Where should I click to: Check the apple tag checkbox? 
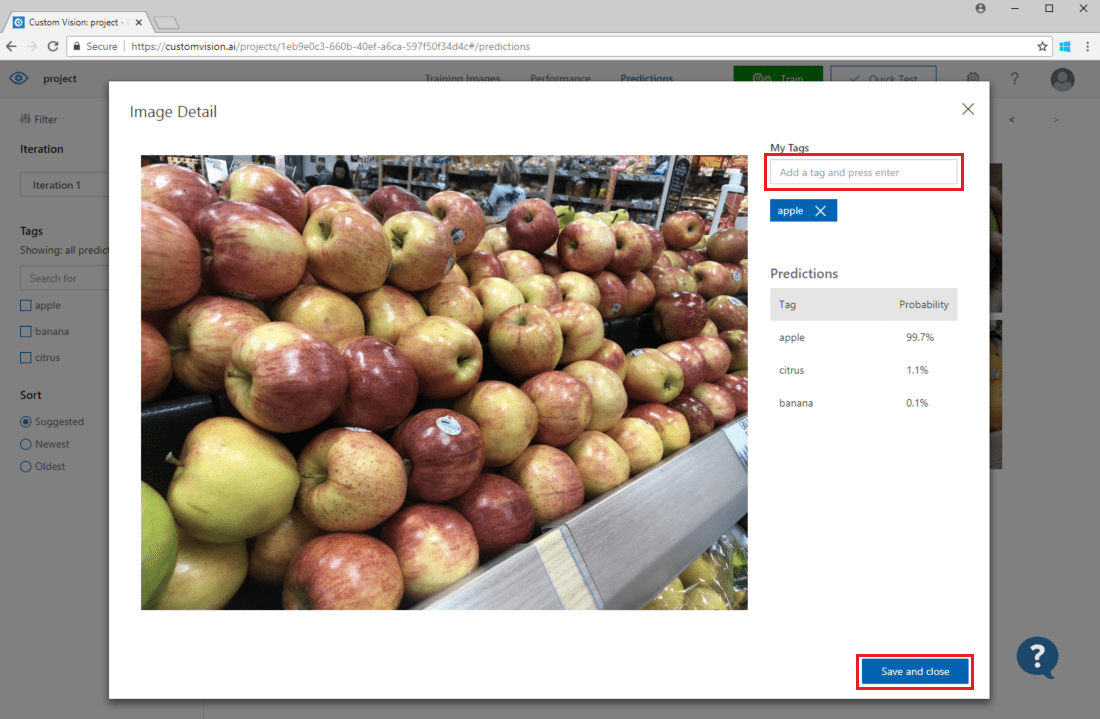[24, 305]
